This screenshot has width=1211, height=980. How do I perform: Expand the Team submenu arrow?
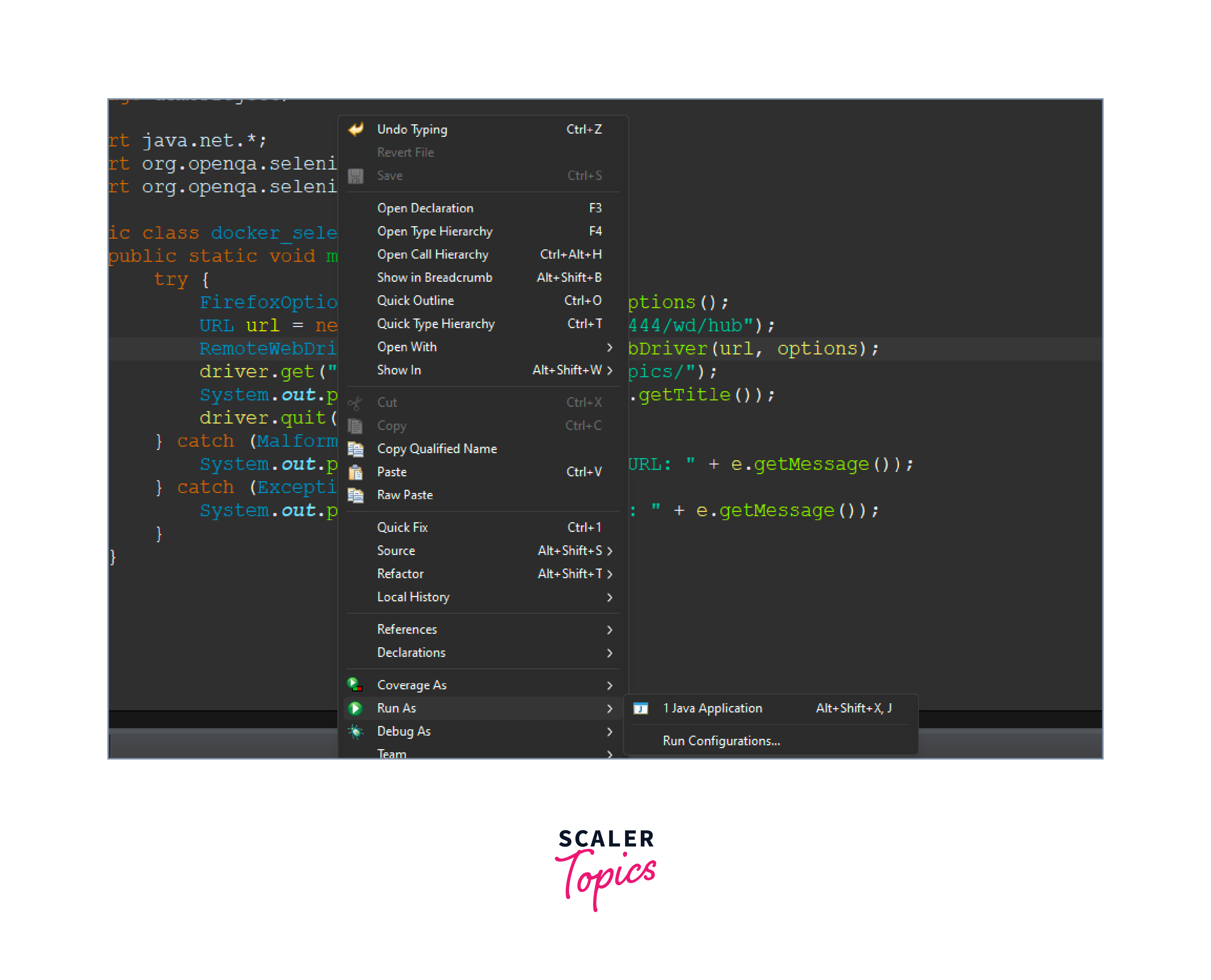[x=609, y=754]
